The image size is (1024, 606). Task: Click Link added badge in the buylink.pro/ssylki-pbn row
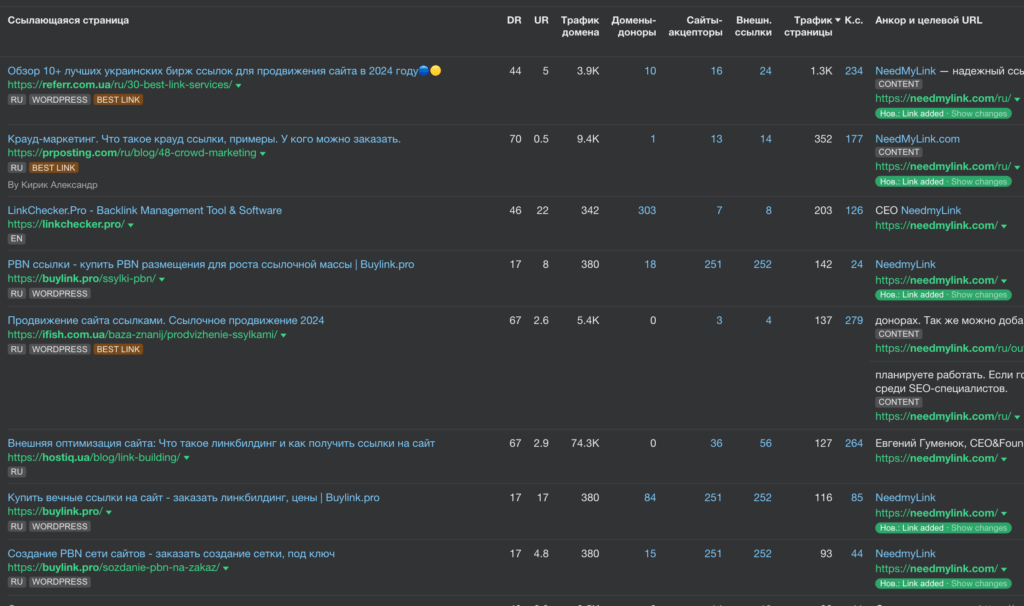(911, 295)
